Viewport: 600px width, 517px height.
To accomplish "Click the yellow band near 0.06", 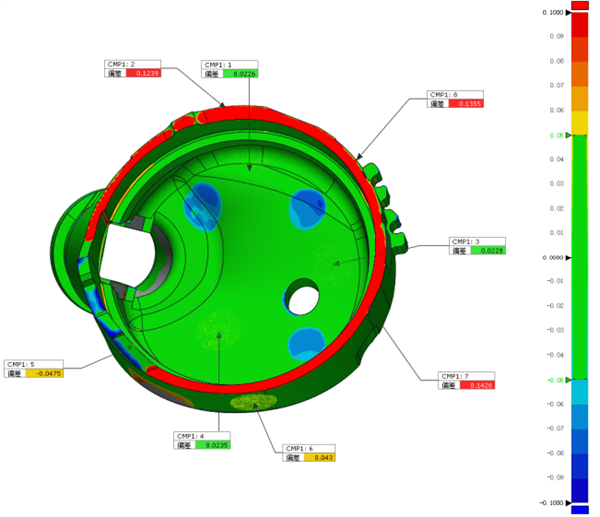I will (x=580, y=123).
